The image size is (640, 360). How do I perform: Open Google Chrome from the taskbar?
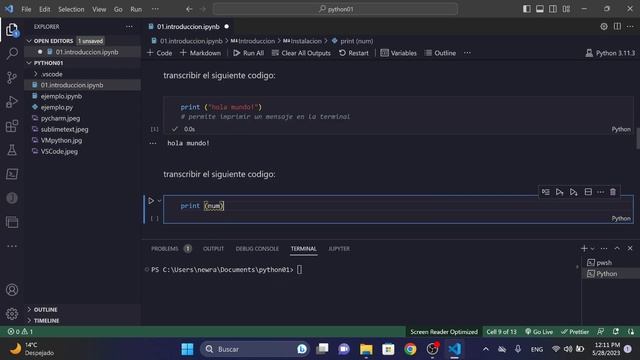[x=410, y=349]
